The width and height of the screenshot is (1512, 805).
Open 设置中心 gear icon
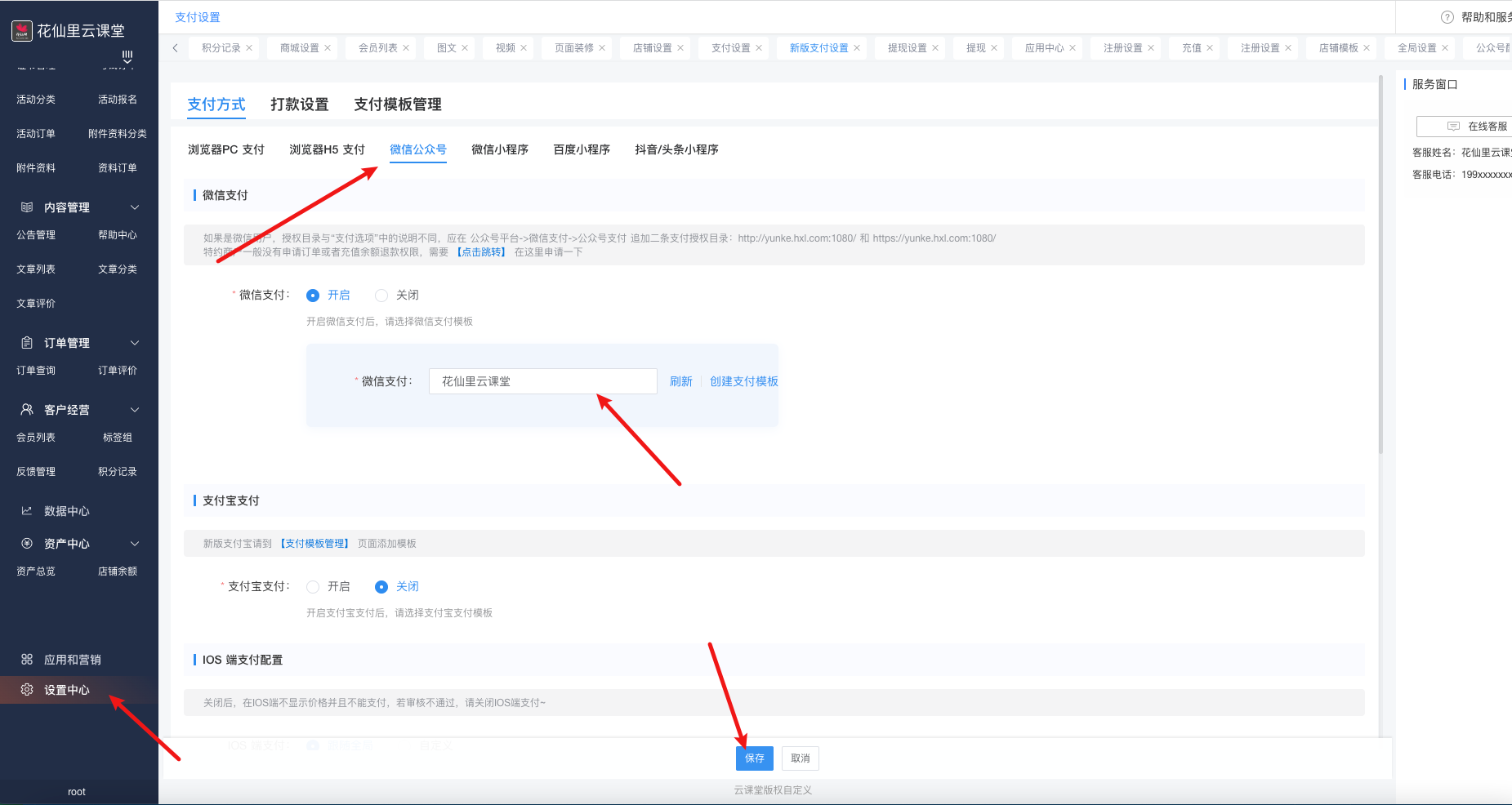pos(27,690)
